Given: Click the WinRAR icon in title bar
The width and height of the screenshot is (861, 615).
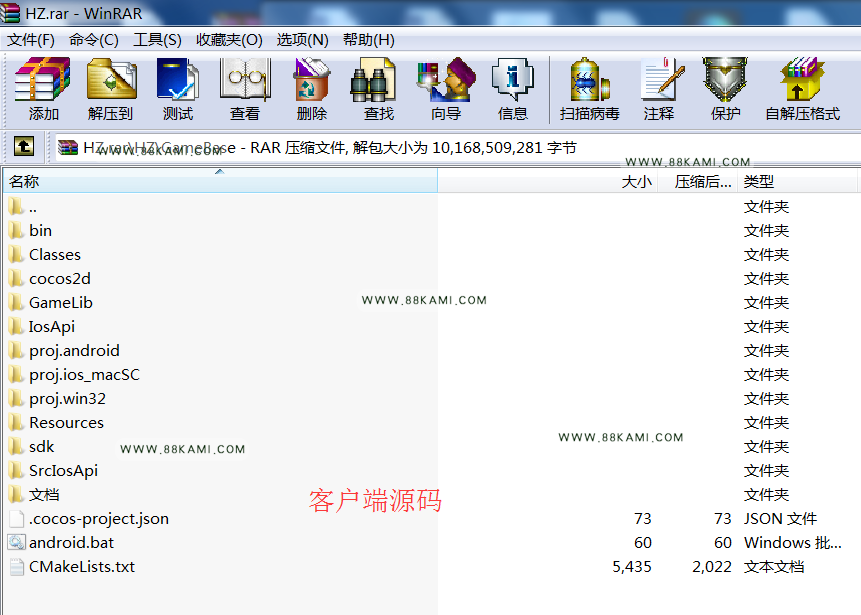Looking at the screenshot, I should coord(10,12).
